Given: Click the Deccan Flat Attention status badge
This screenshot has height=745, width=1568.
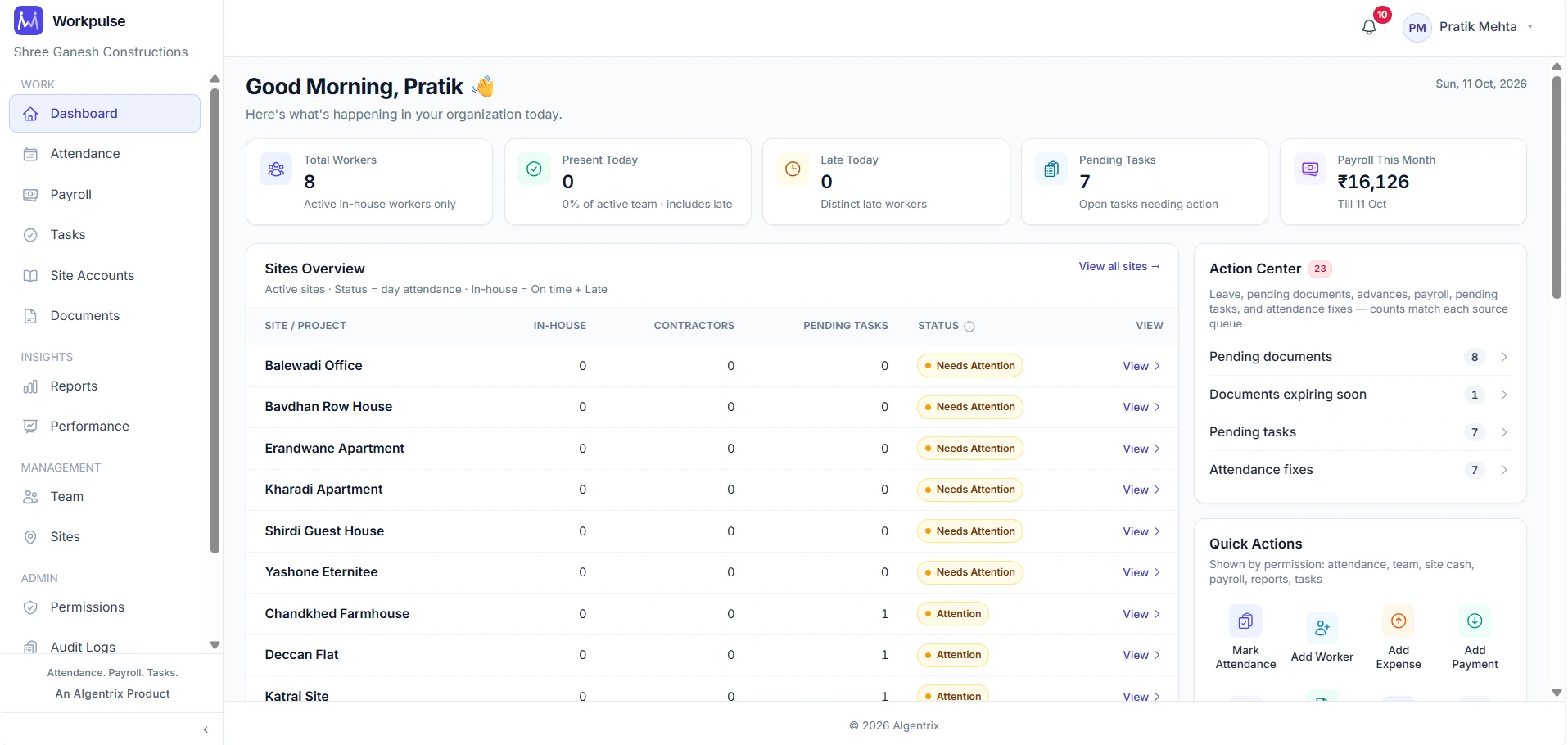Looking at the screenshot, I should [952, 655].
